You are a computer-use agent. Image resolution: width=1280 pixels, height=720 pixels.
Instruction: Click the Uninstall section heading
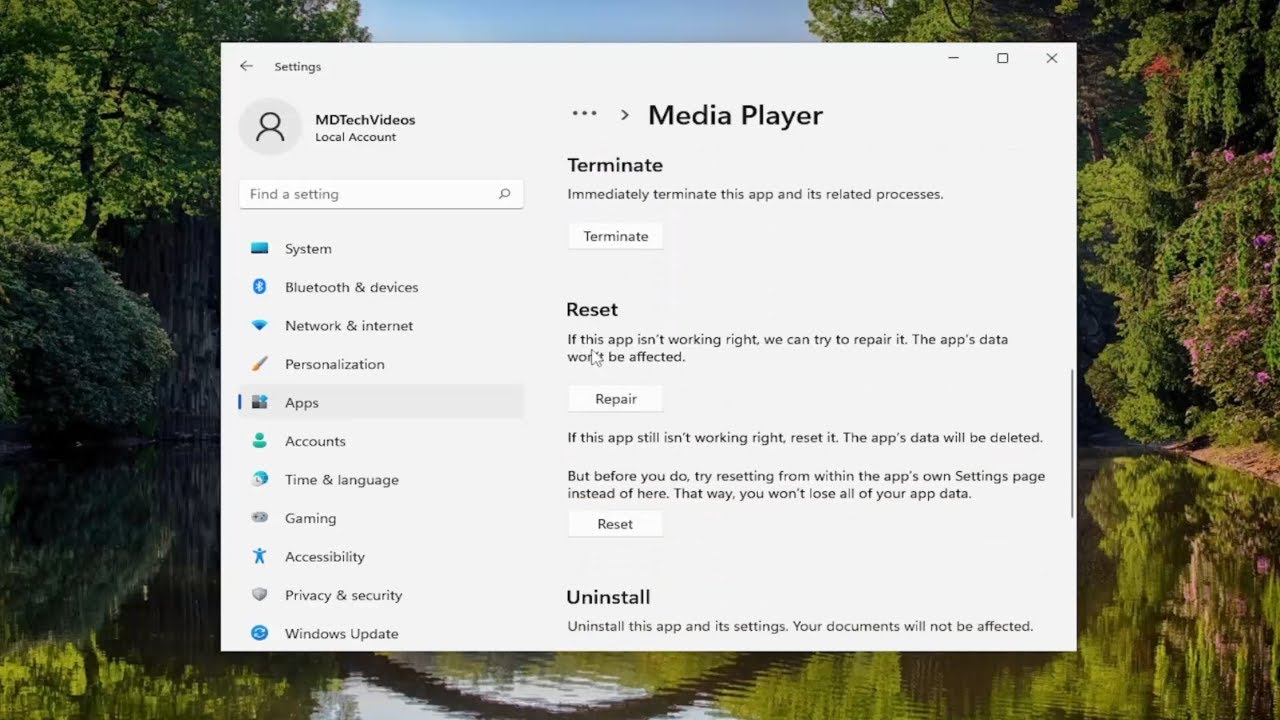click(x=608, y=597)
